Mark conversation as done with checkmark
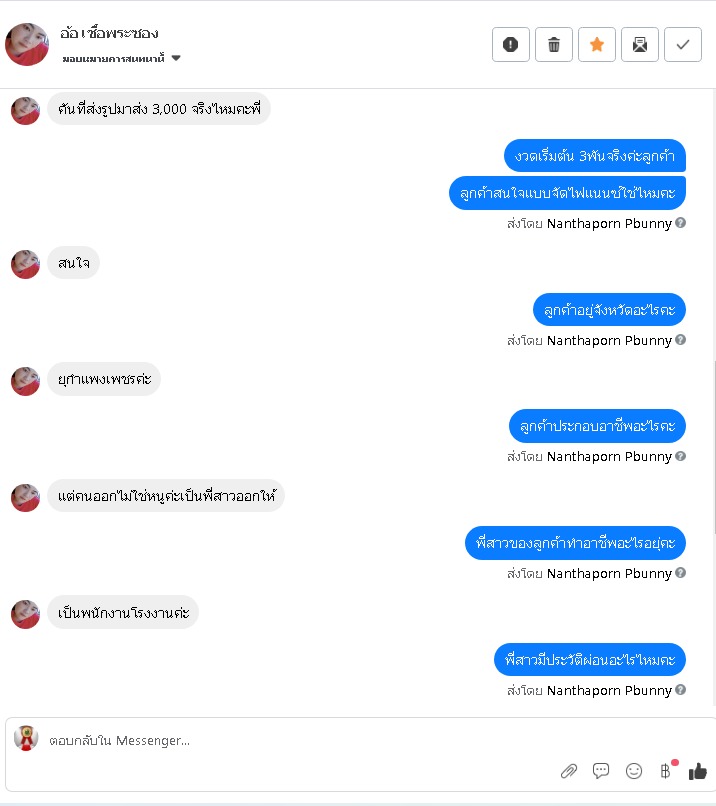Image resolution: width=716 pixels, height=806 pixels. 683,45
